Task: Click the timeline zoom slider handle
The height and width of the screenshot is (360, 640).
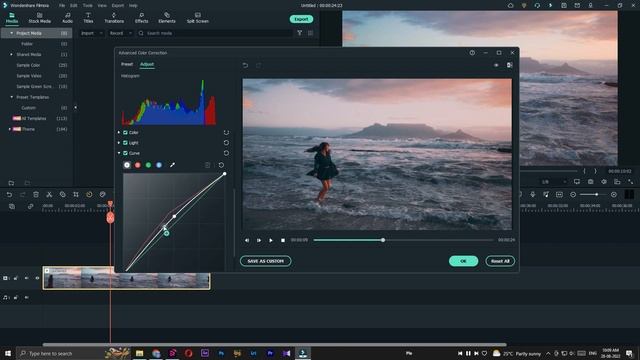Action: [x=596, y=195]
